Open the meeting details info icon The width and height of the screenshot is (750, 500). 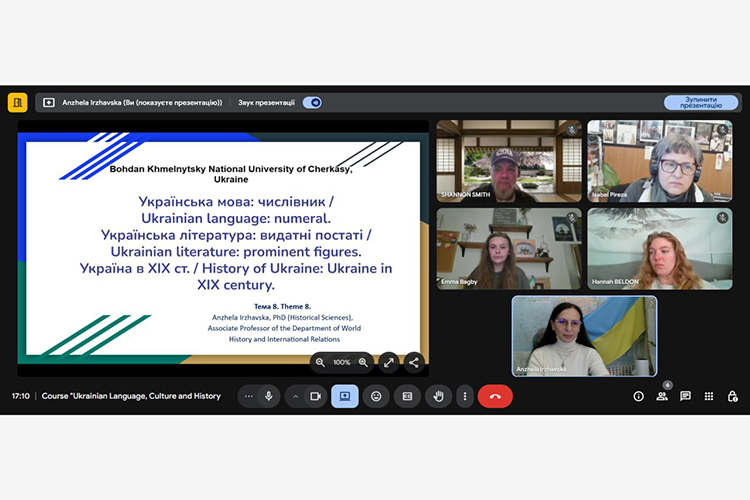pos(638,396)
